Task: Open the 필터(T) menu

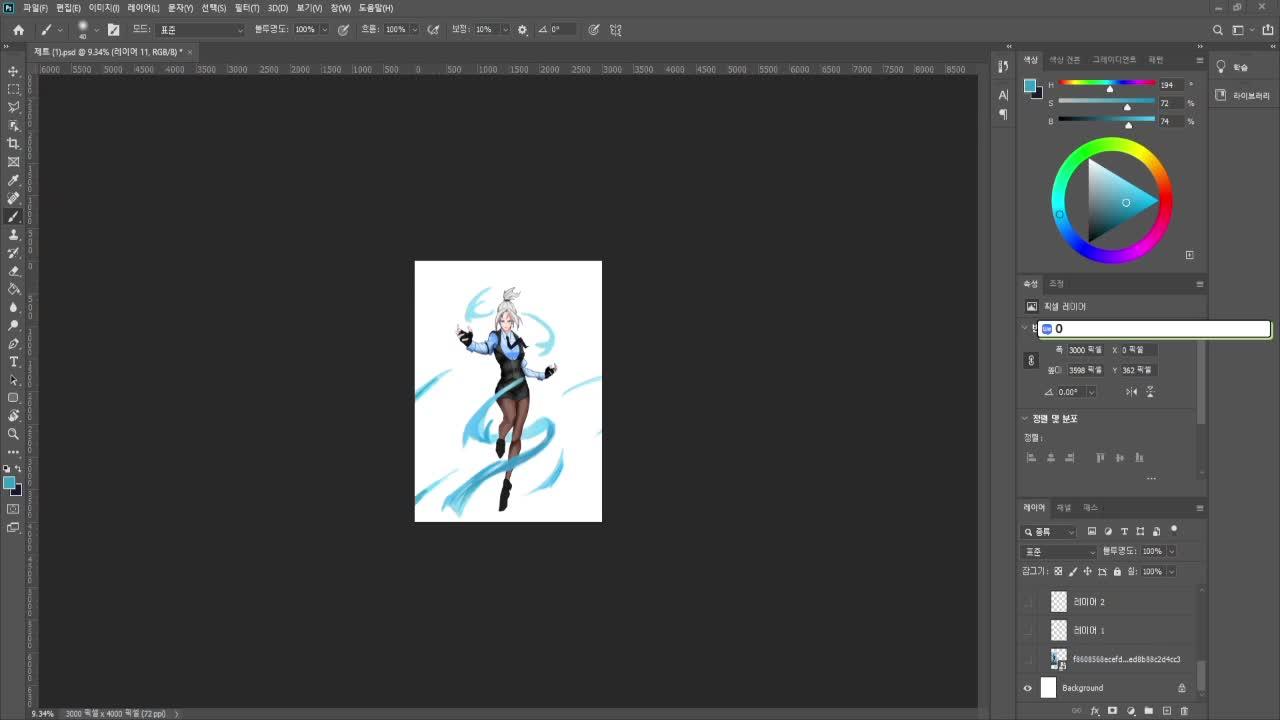Action: (x=246, y=8)
